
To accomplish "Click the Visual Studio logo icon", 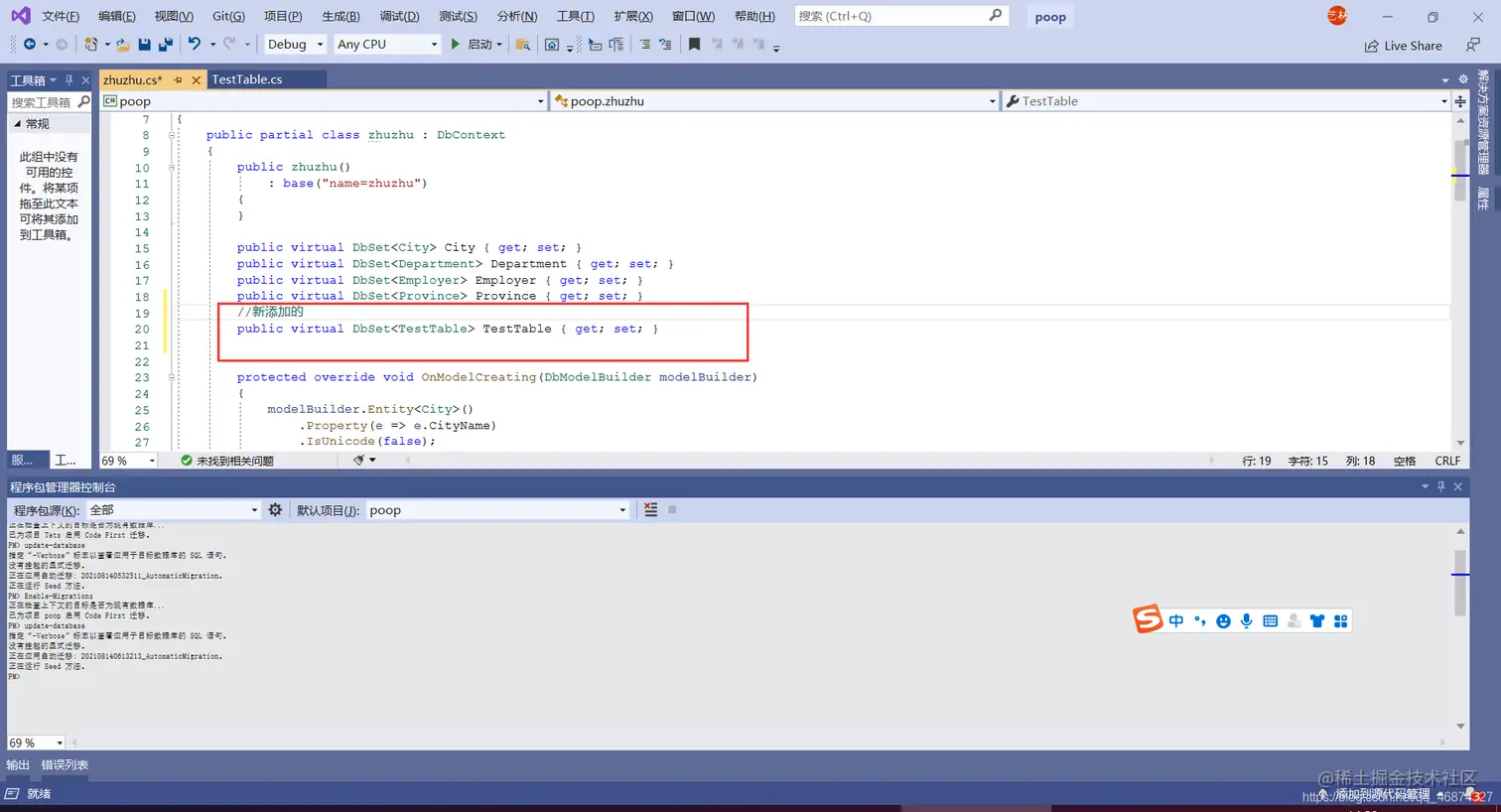I will click(20, 16).
